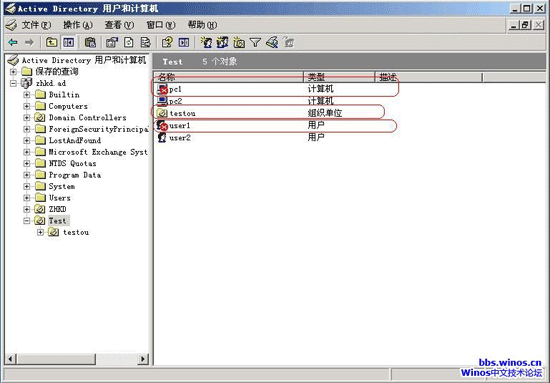Open the 窗口(W) menu
The height and width of the screenshot is (383, 550).
[x=161, y=25]
